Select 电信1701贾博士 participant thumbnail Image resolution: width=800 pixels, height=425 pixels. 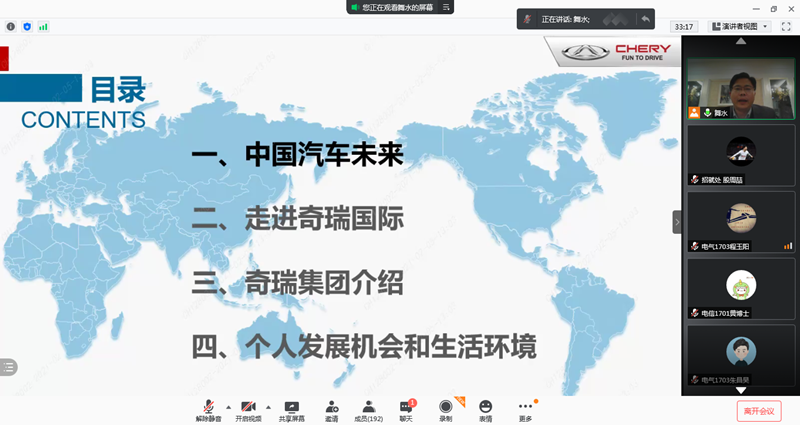pyautogui.click(x=740, y=290)
